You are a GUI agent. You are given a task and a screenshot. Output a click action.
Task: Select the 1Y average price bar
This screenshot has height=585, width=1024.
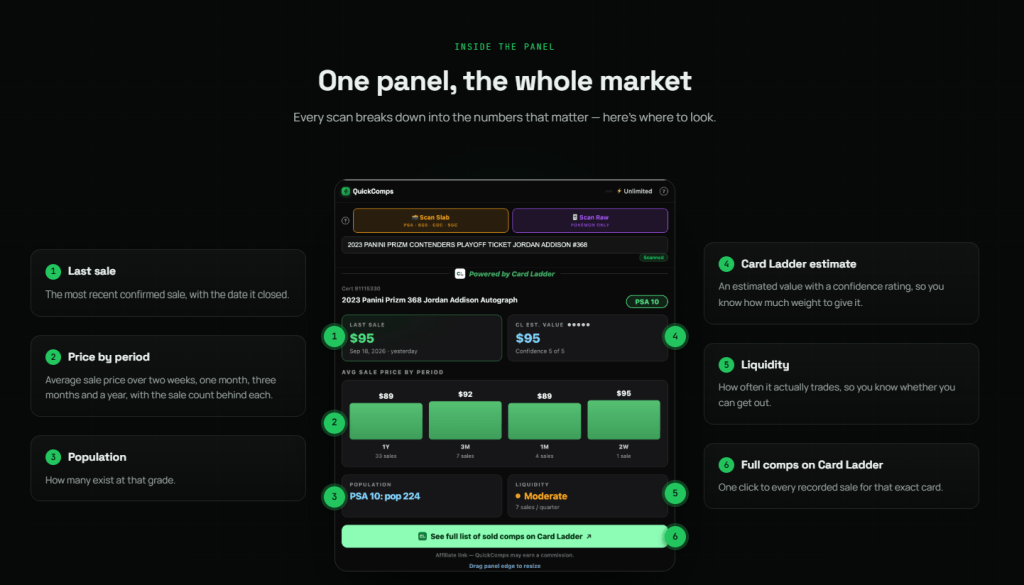pyautogui.click(x=386, y=421)
